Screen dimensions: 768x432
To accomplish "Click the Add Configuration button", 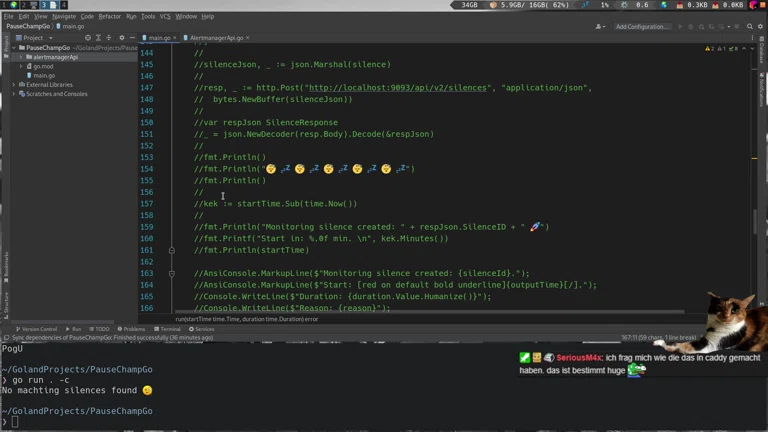I will pyautogui.click(x=642, y=27).
